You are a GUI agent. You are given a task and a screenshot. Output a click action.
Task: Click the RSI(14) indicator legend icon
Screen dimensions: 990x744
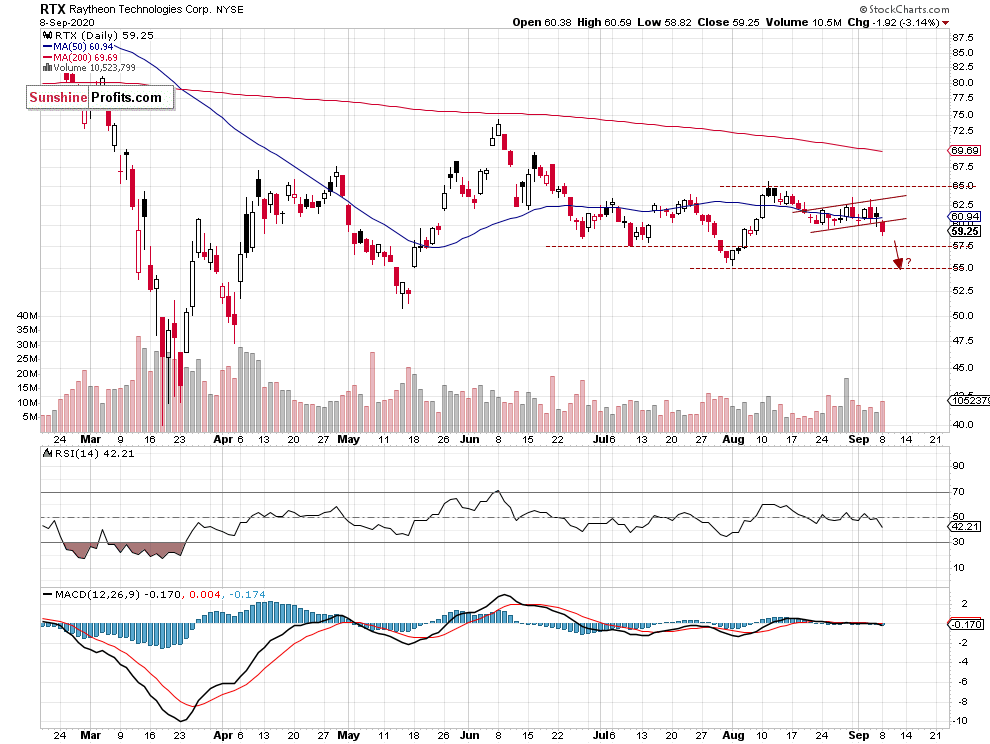(47, 453)
